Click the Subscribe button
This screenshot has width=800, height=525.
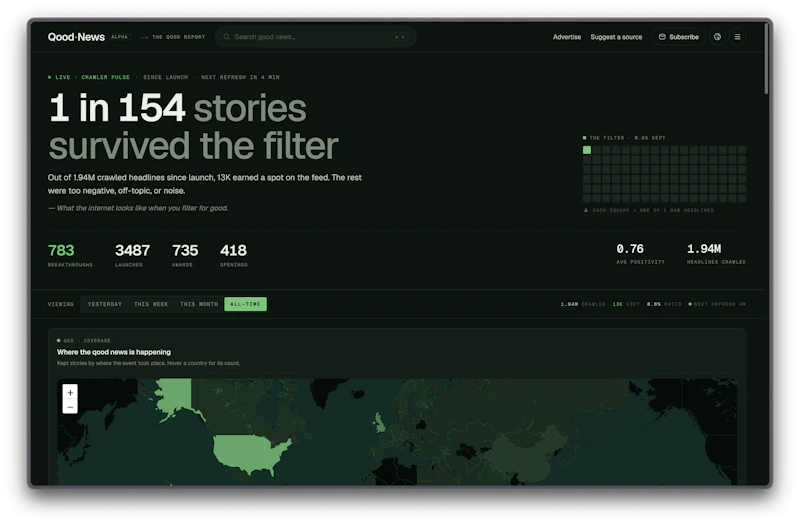click(679, 37)
